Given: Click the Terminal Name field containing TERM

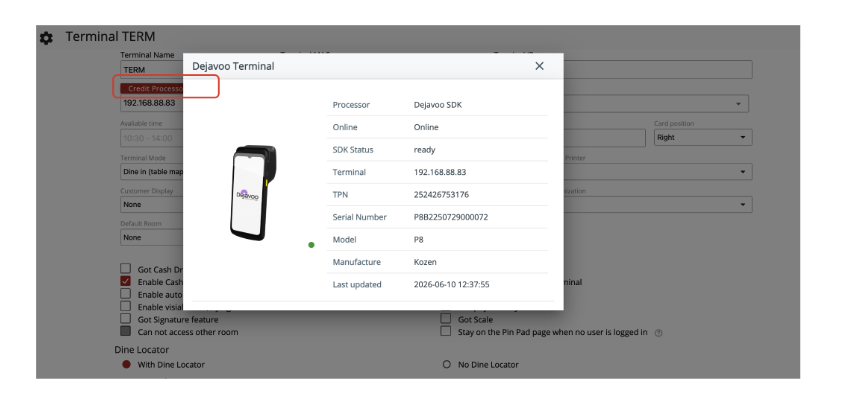Looking at the screenshot, I should [x=152, y=70].
